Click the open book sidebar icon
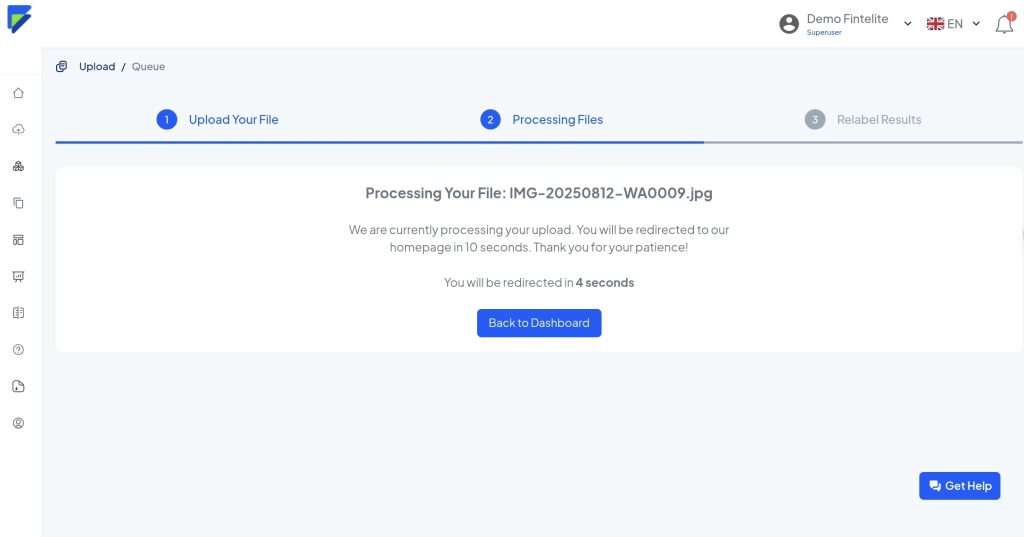The height and width of the screenshot is (537, 1024). [18, 313]
